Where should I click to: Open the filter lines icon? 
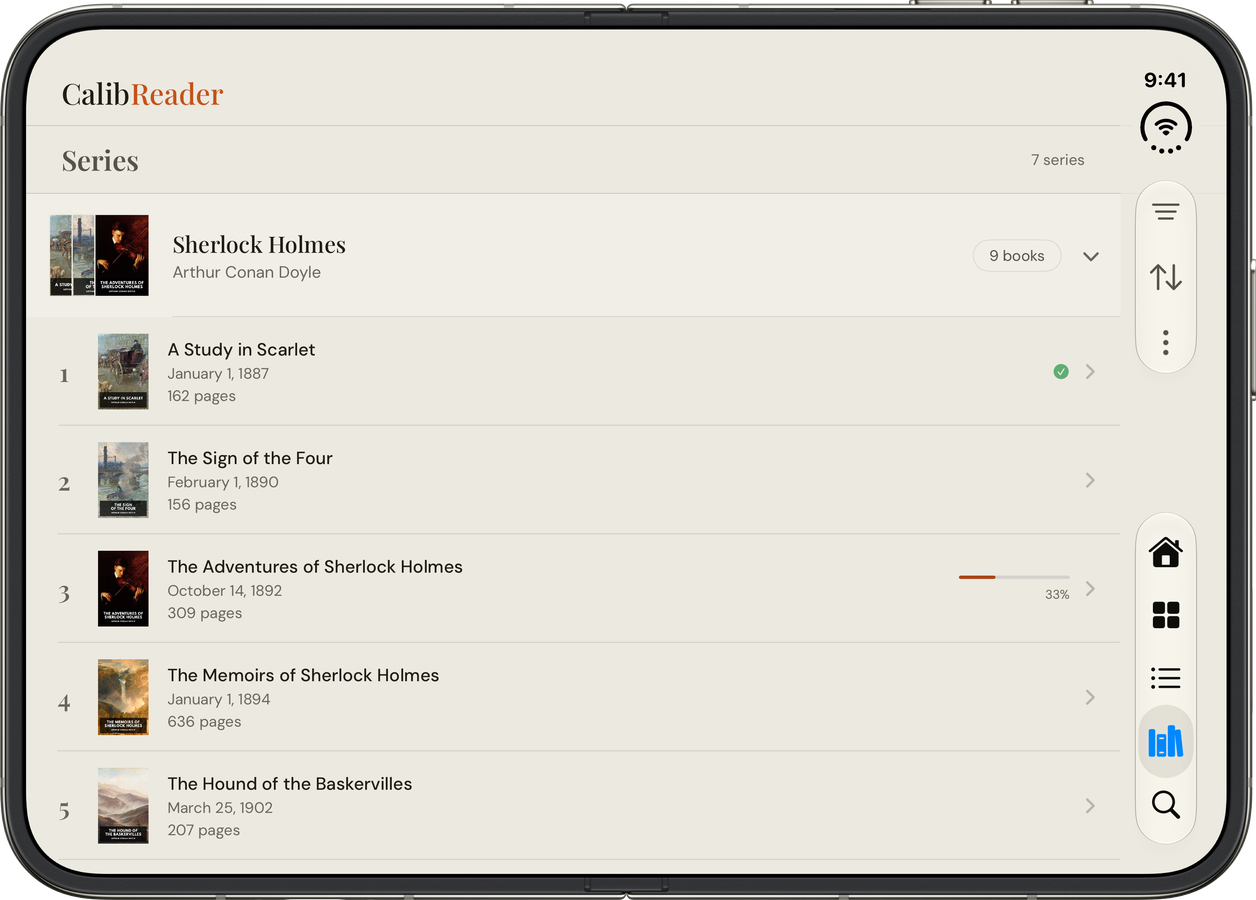pyautogui.click(x=1165, y=212)
